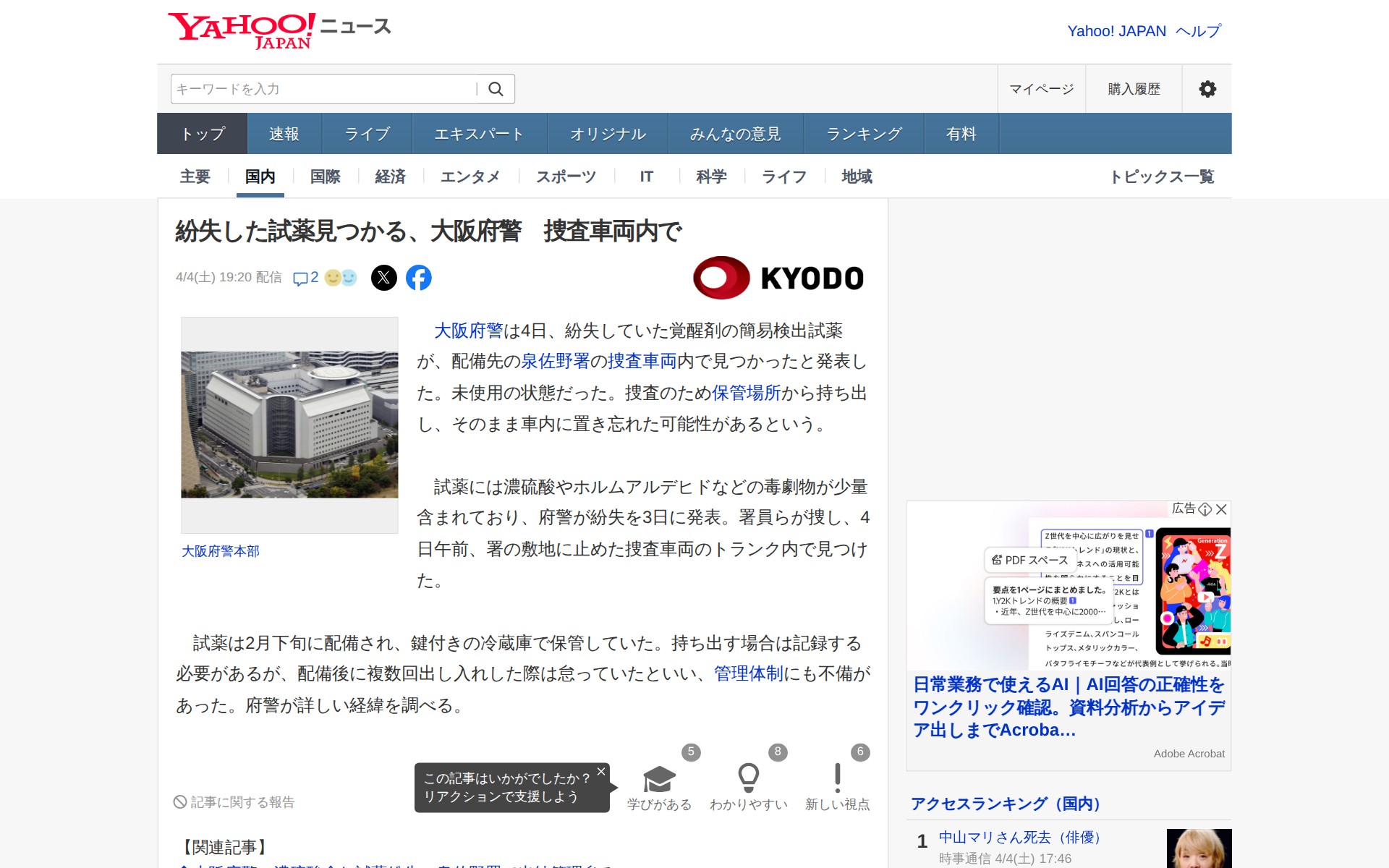Screen dimensions: 1389x868
Task: Open the トピックス一覧 link
Action: [1164, 176]
